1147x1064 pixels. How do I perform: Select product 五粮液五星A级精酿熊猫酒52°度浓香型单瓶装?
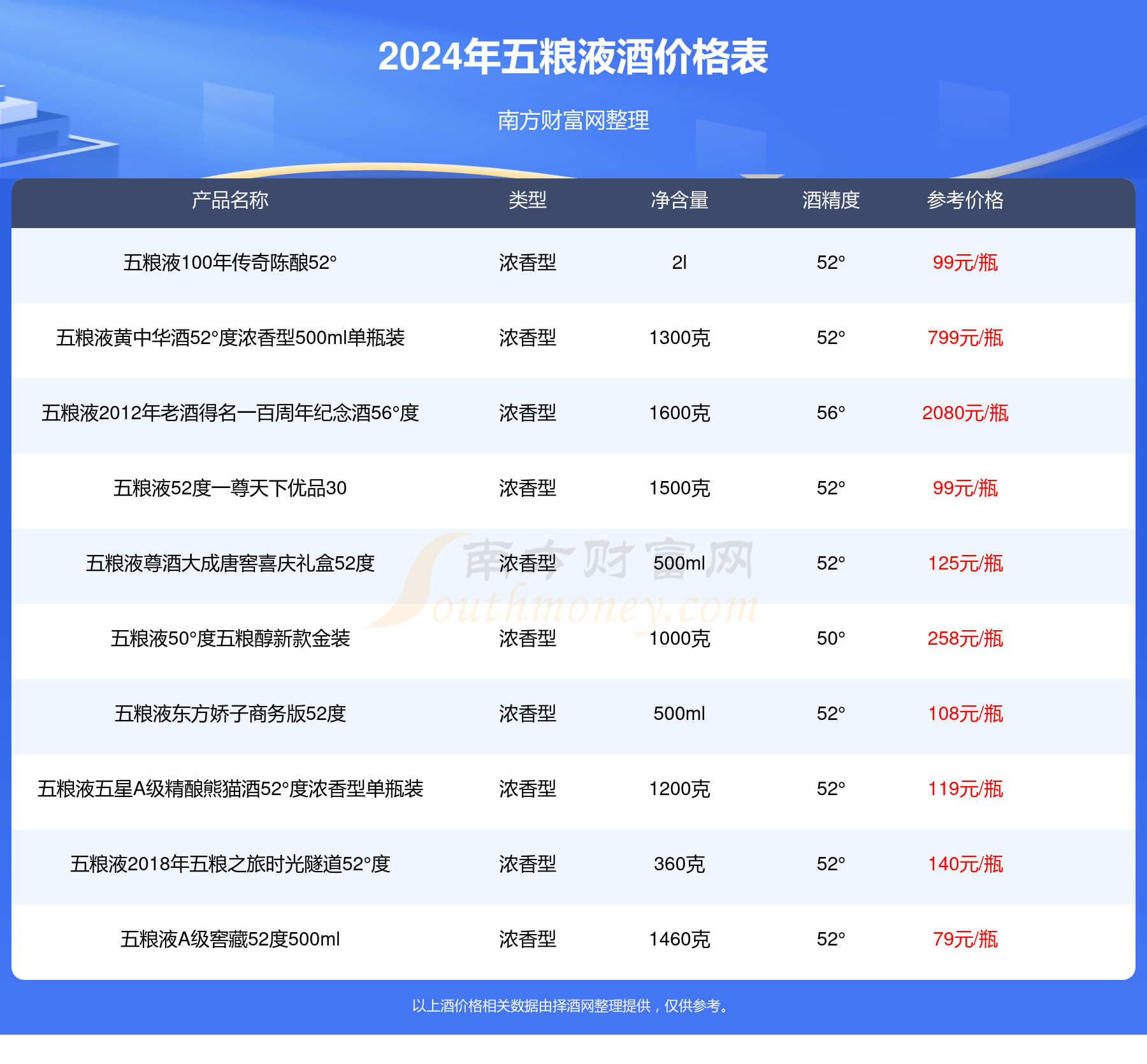coord(230,789)
